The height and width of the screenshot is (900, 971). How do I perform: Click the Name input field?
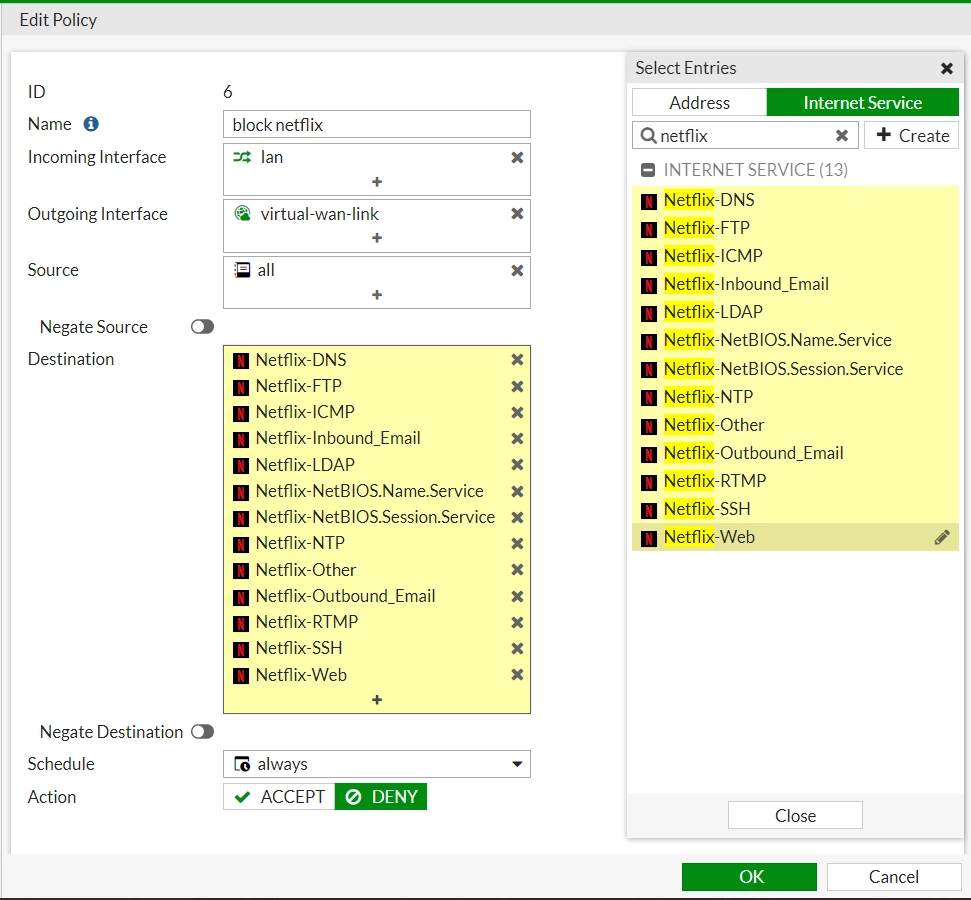click(377, 125)
